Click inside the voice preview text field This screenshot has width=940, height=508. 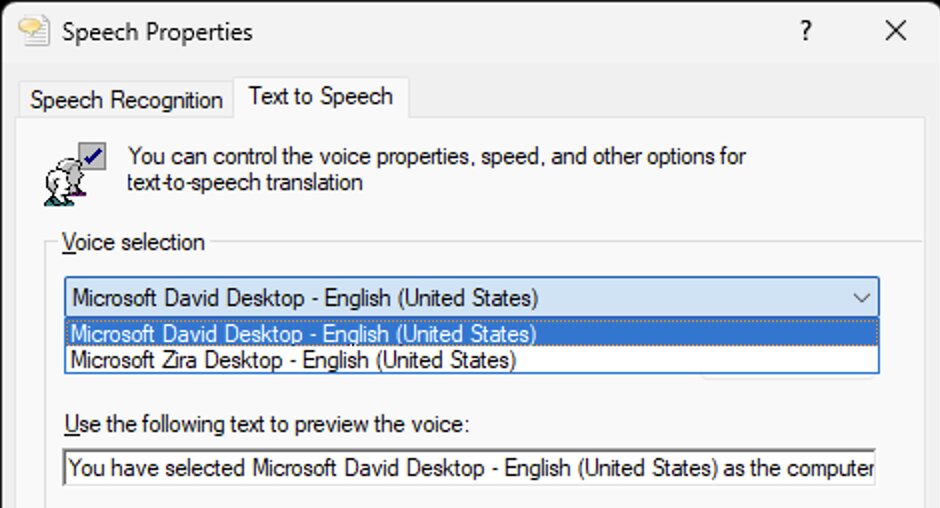(469, 468)
